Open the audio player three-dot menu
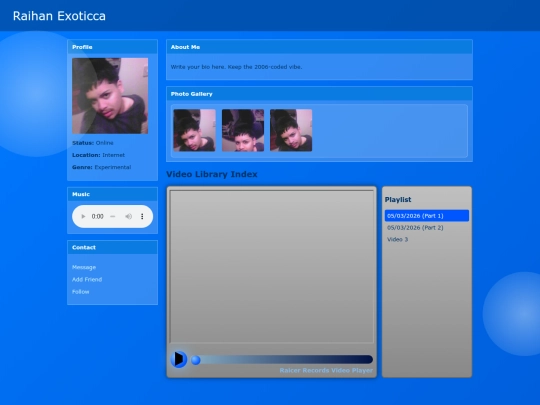The image size is (540, 405). click(142, 217)
